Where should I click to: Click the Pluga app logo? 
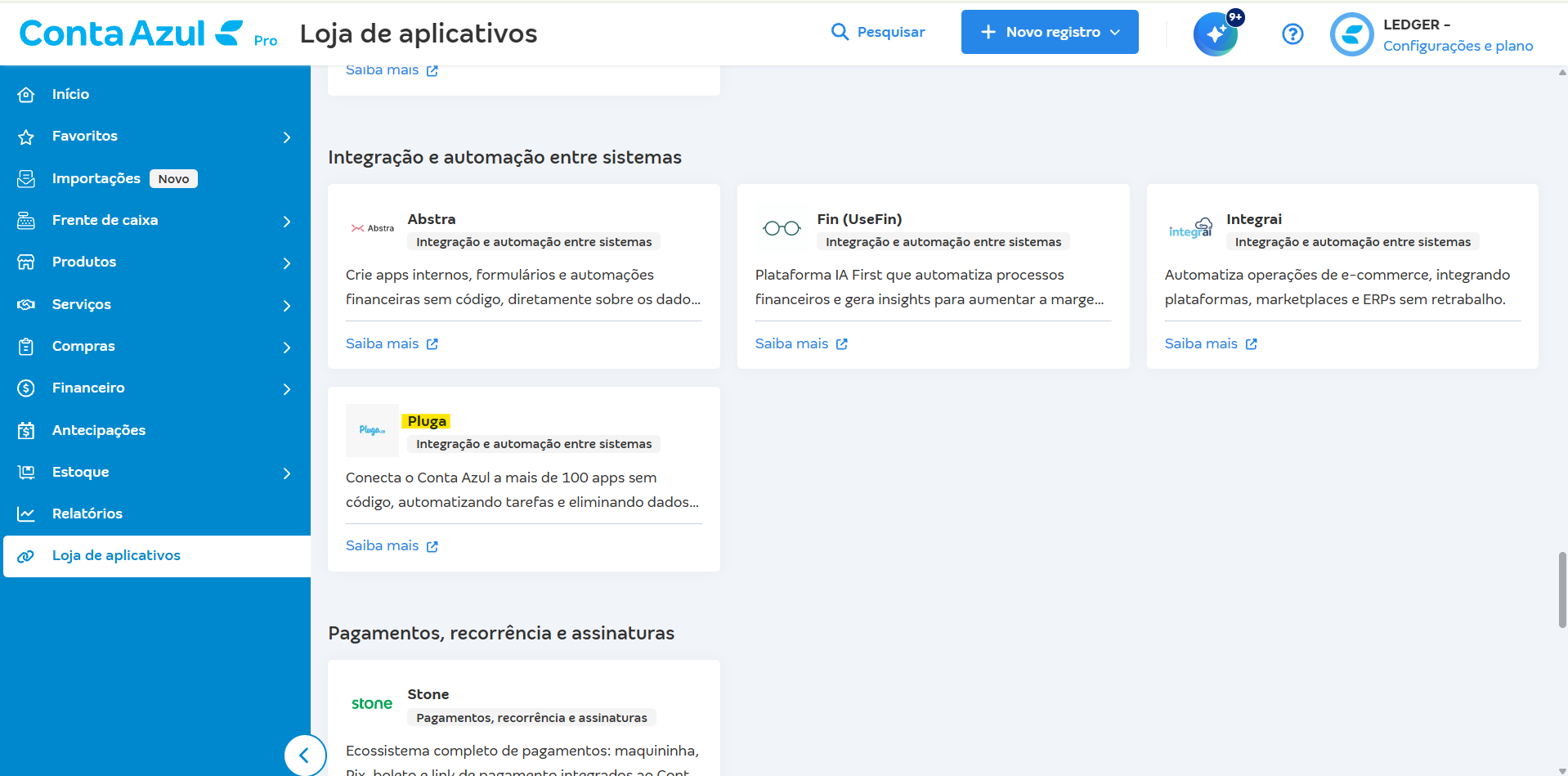(x=372, y=430)
